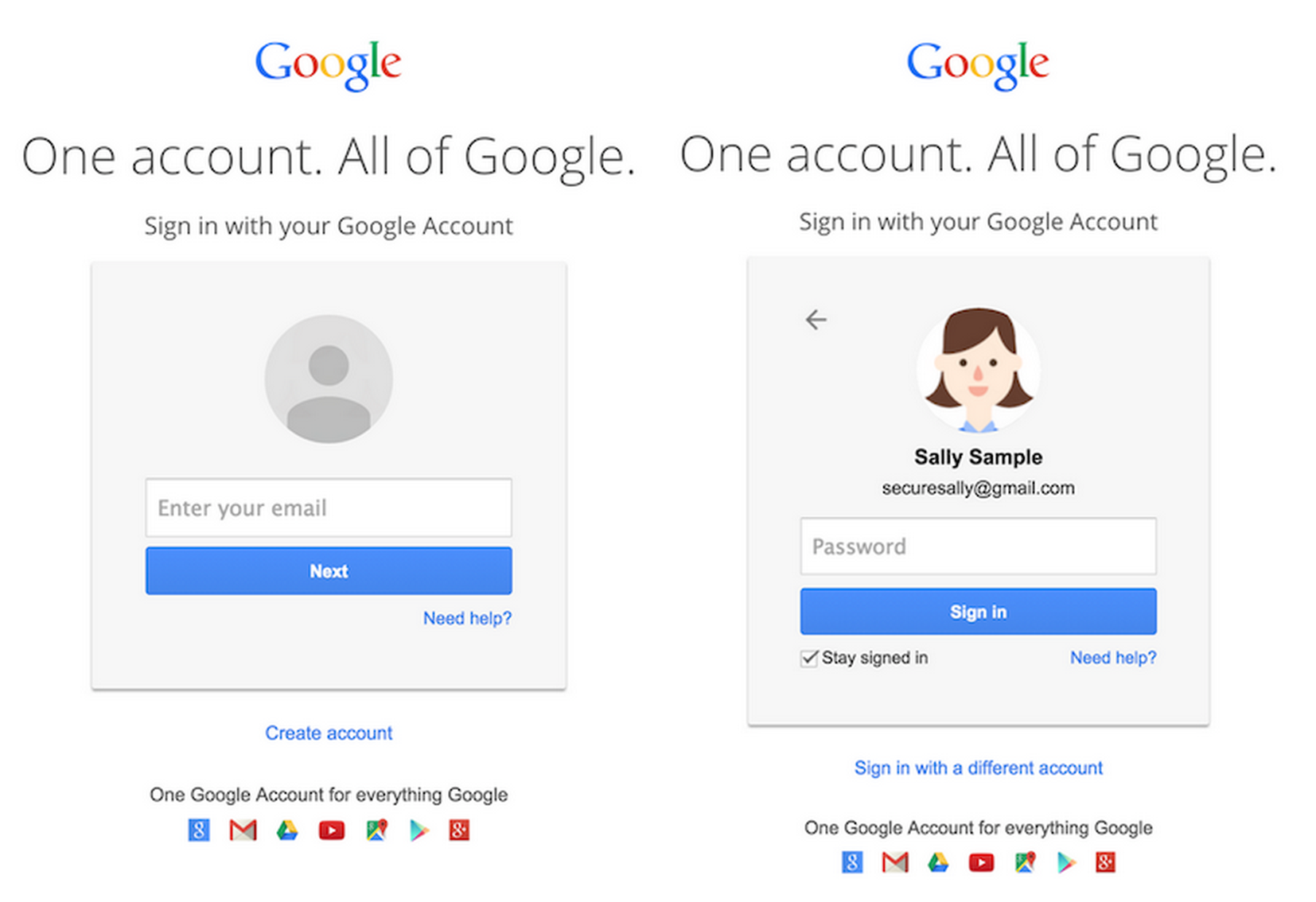Click the Password input field
The width and height of the screenshot is (1316, 902).
point(978,546)
